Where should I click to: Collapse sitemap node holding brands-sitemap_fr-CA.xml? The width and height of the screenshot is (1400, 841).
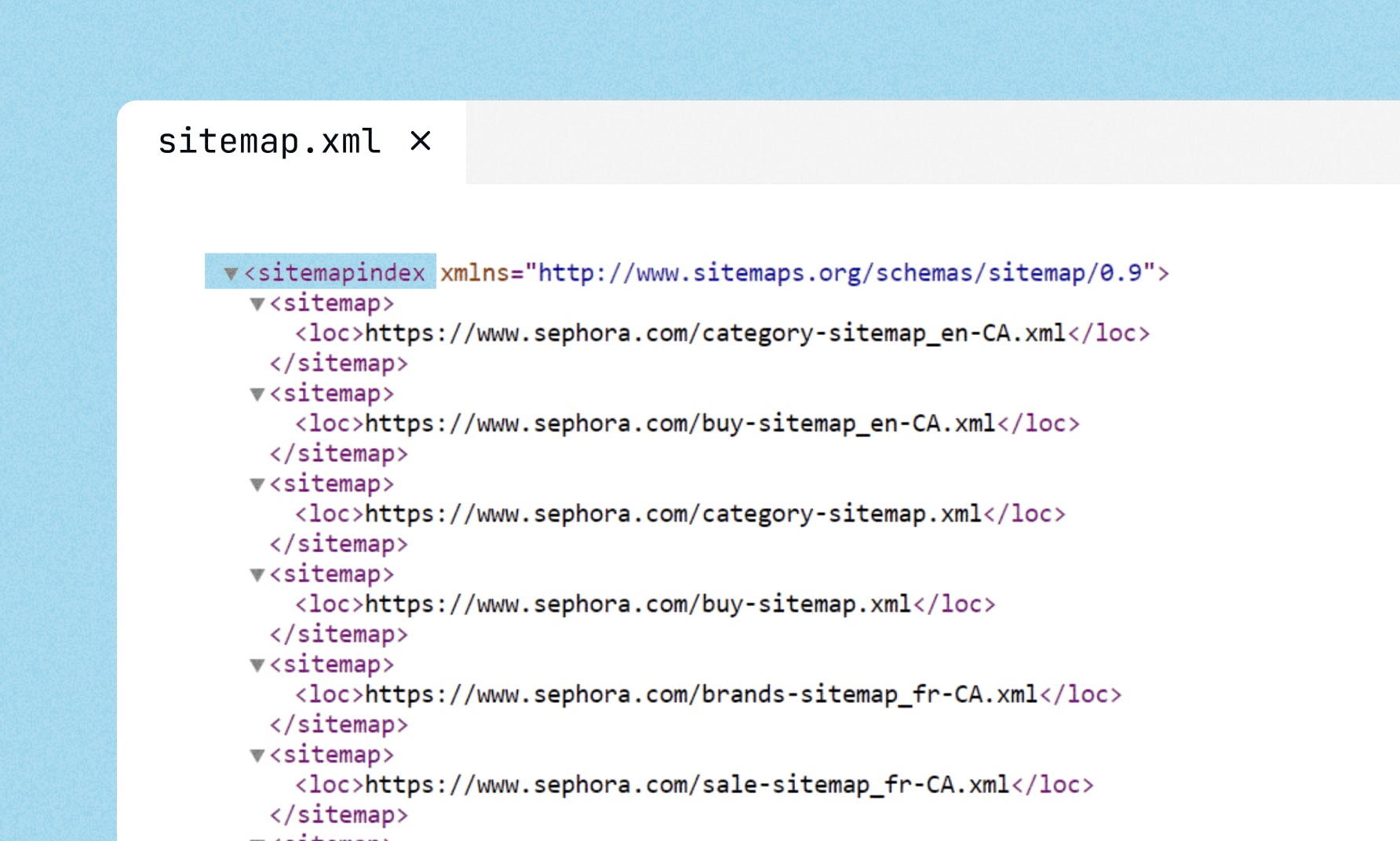click(257, 665)
